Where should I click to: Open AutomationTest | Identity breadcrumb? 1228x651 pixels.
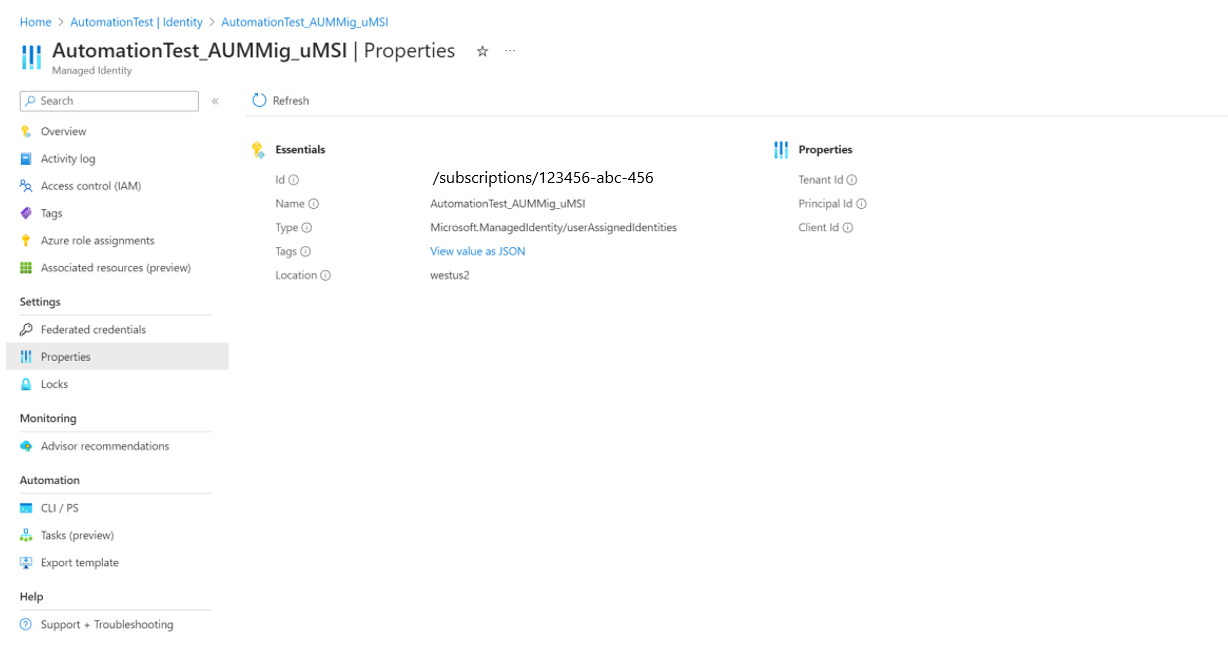(x=136, y=22)
